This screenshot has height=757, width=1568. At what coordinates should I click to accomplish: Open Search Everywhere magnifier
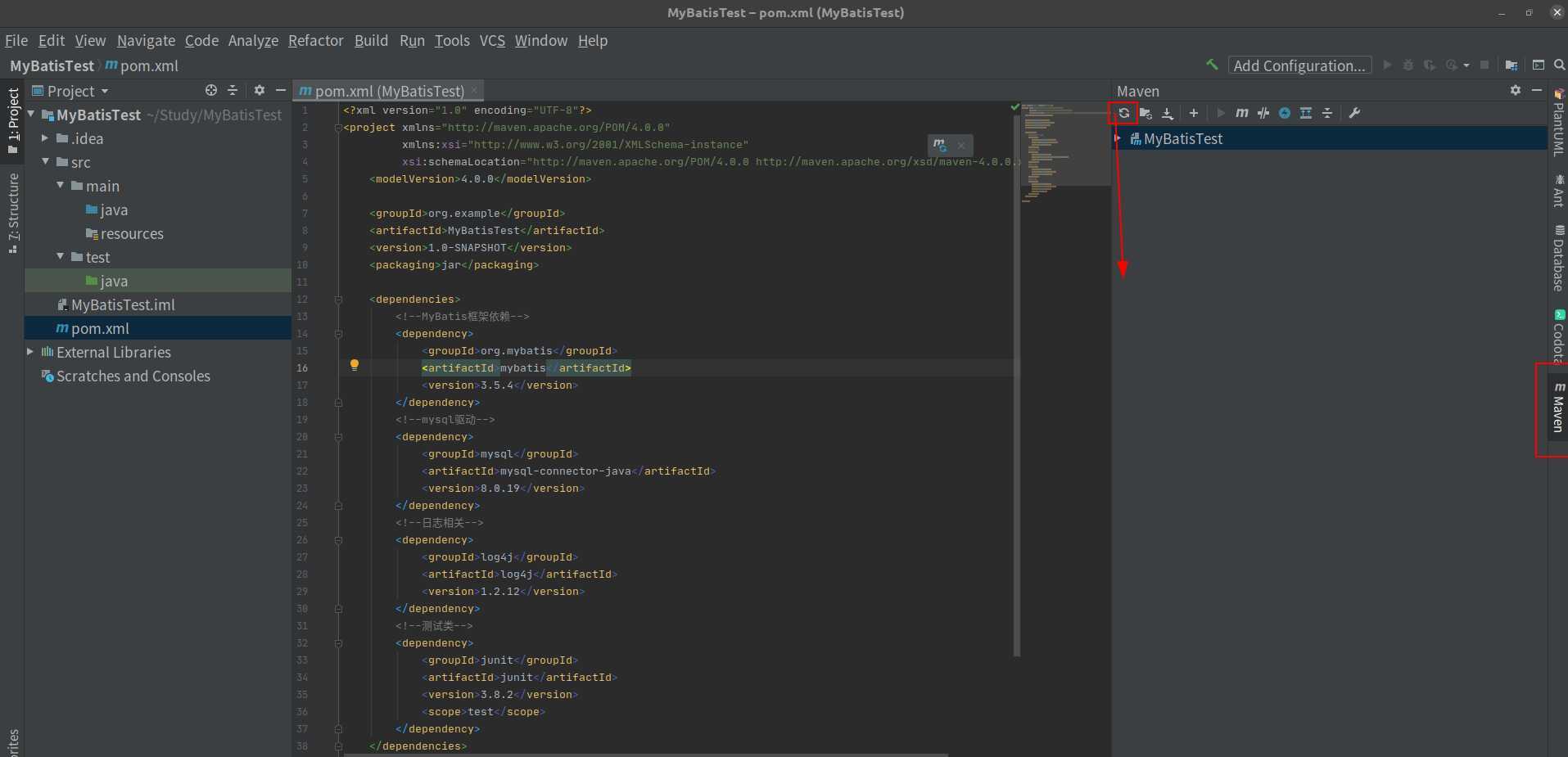tap(1560, 65)
